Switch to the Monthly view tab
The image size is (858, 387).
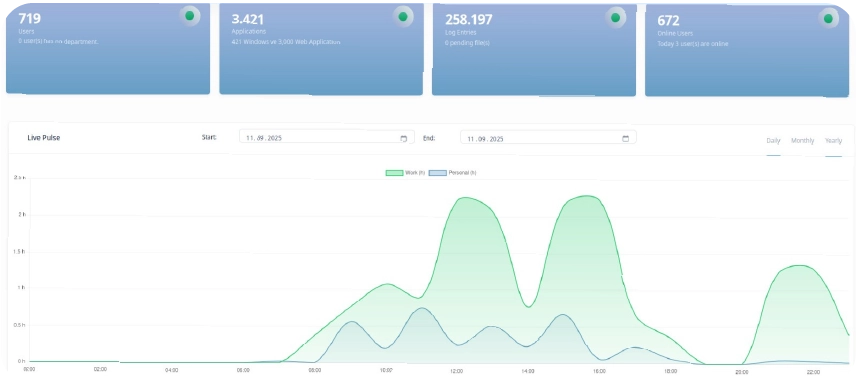coord(802,141)
